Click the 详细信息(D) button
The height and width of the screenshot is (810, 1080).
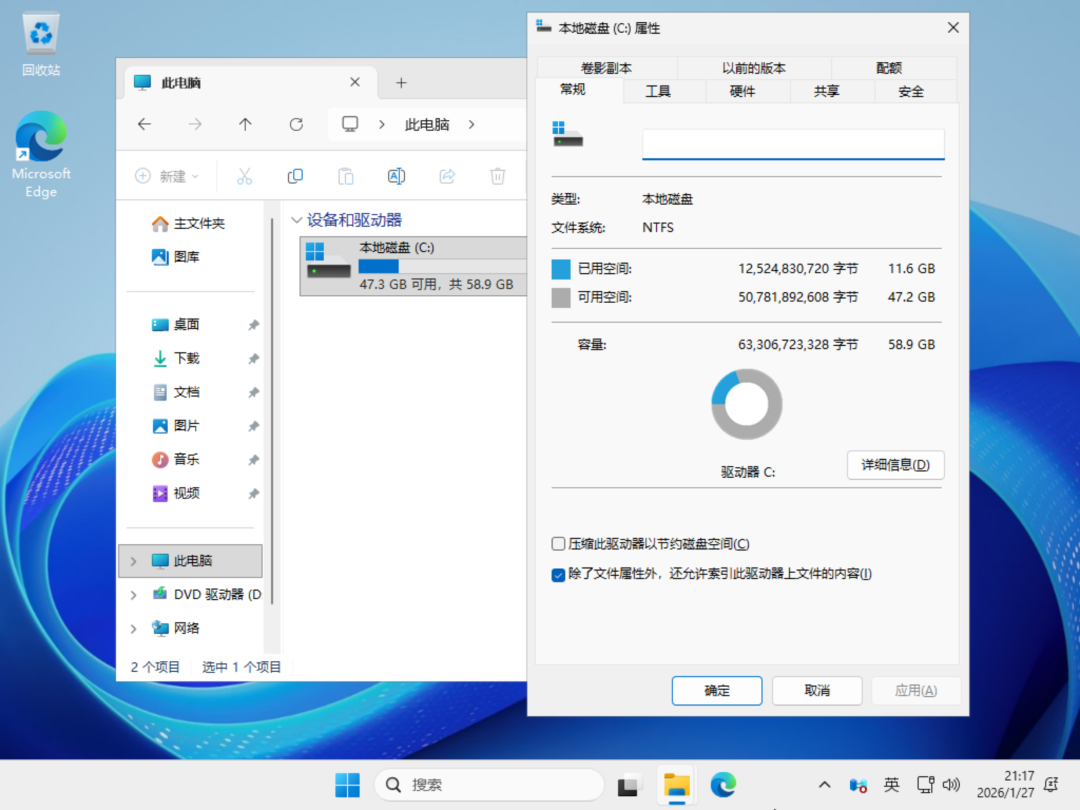(x=895, y=465)
